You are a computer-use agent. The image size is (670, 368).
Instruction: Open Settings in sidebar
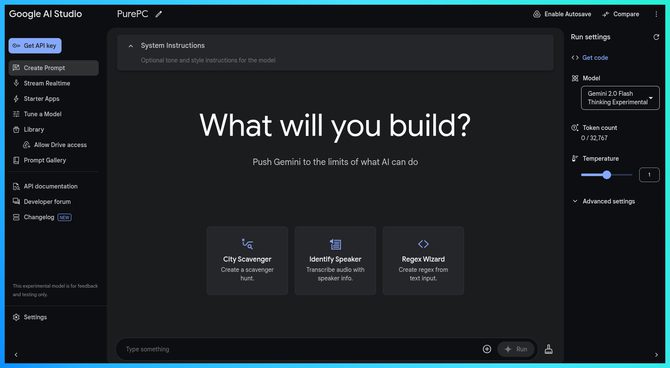point(35,317)
